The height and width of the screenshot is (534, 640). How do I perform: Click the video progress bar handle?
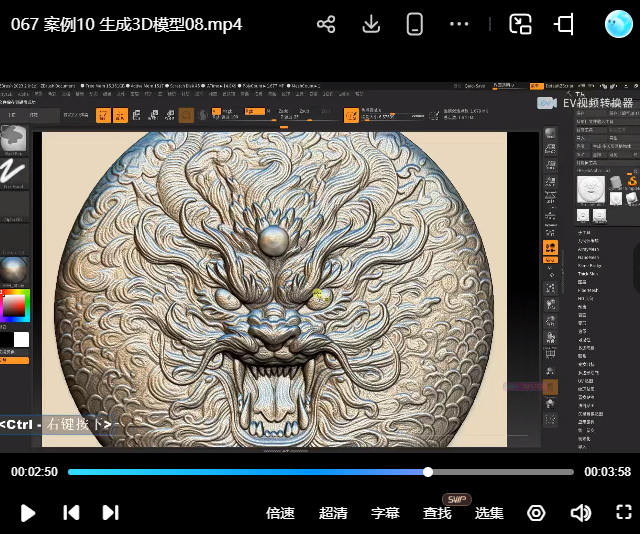[428, 472]
